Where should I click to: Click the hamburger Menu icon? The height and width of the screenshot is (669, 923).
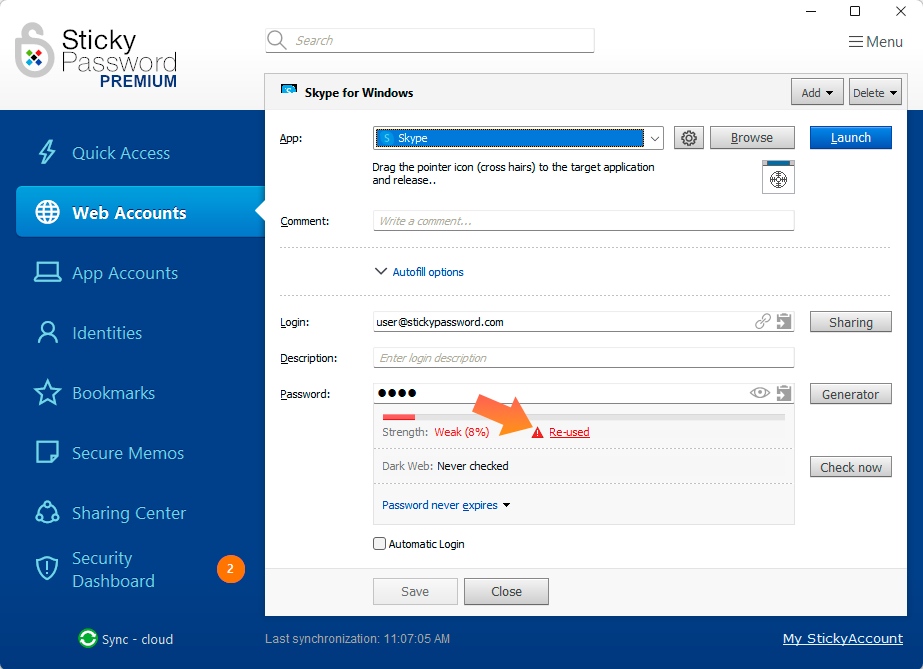tap(855, 42)
